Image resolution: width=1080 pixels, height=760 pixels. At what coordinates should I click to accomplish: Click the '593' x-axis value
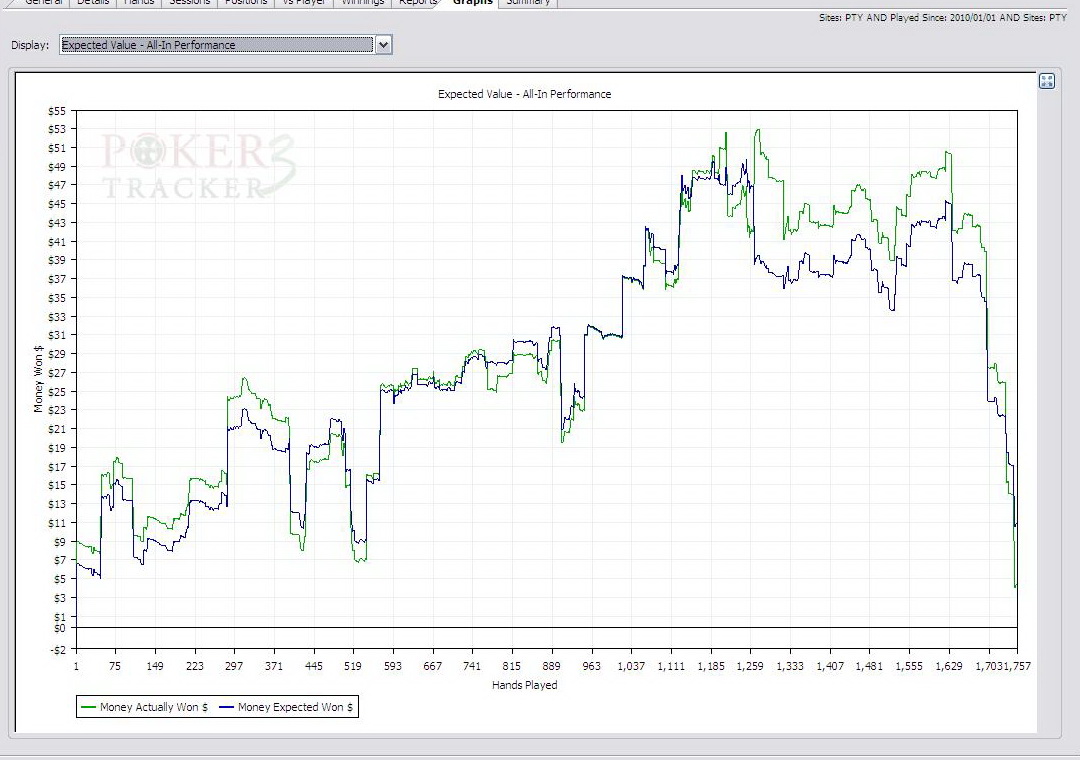point(393,666)
